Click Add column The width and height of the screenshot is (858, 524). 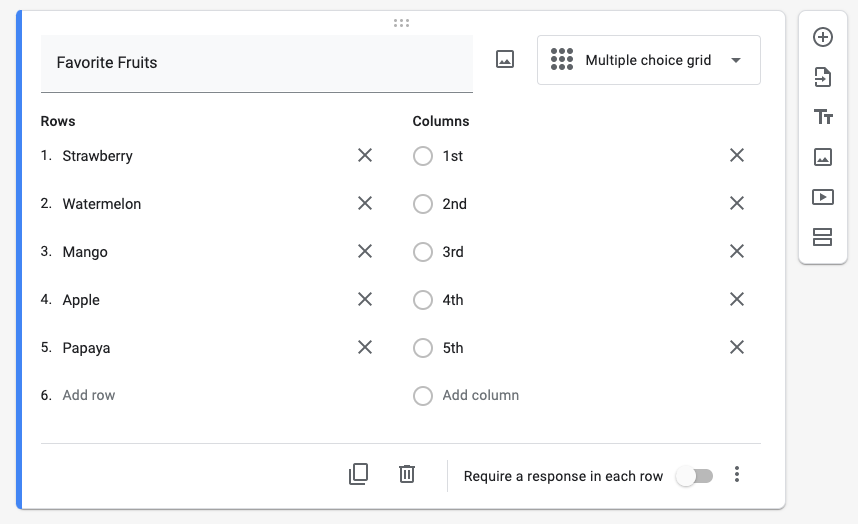tap(480, 395)
